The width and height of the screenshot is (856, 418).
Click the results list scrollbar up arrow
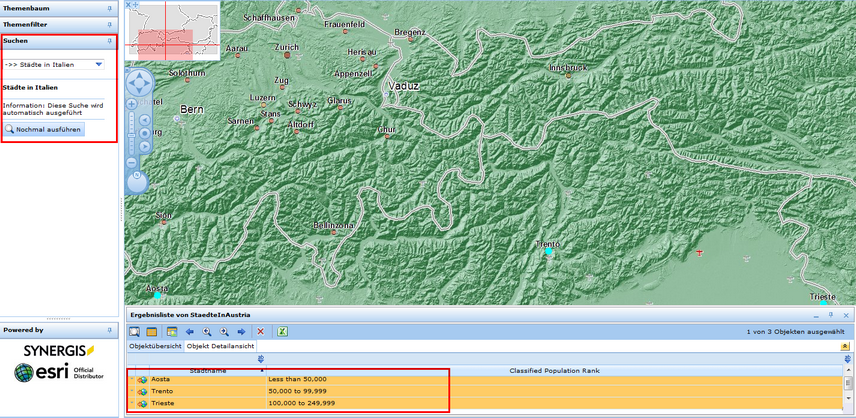pyautogui.click(x=848, y=370)
